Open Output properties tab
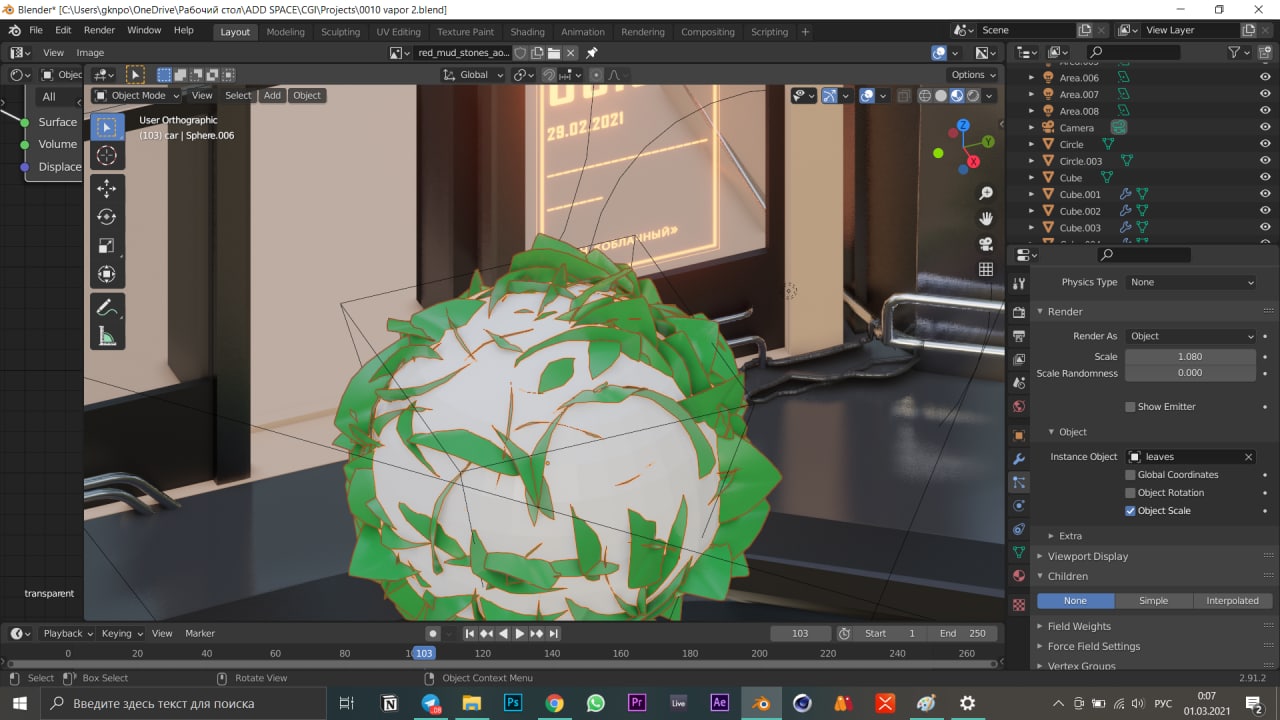The image size is (1280, 720). click(x=1019, y=336)
